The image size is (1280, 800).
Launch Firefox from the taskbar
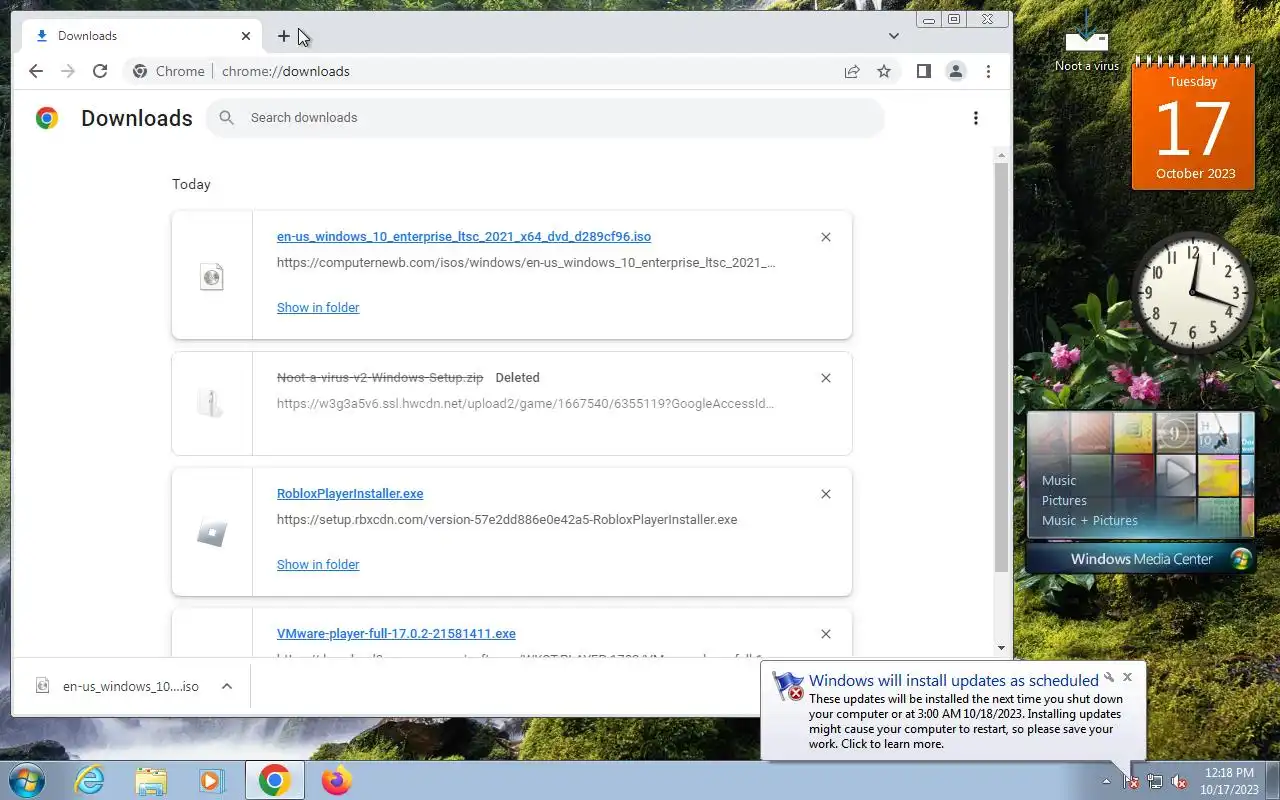(x=337, y=780)
